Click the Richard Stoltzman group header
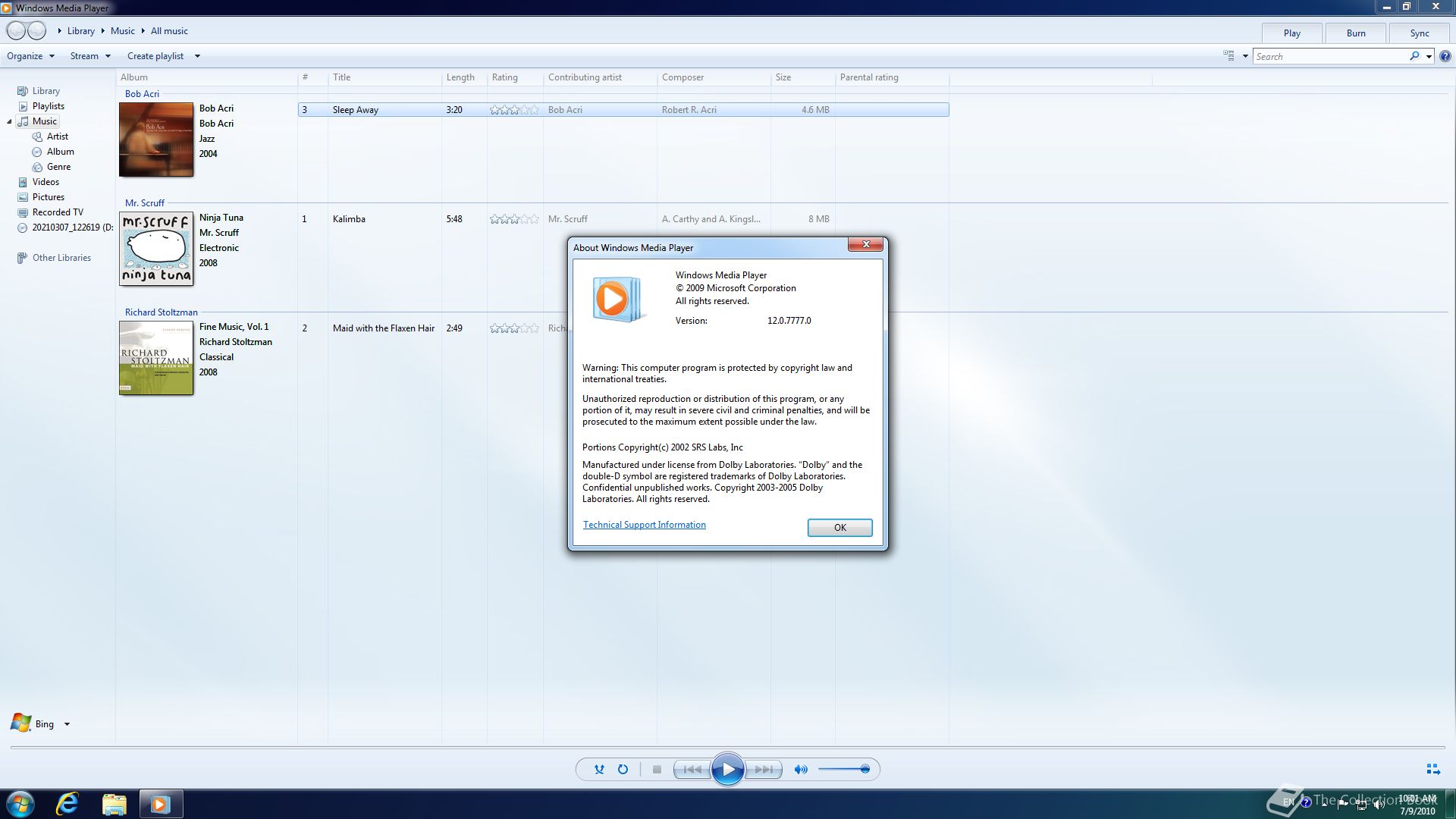This screenshot has height=819, width=1456. [161, 312]
